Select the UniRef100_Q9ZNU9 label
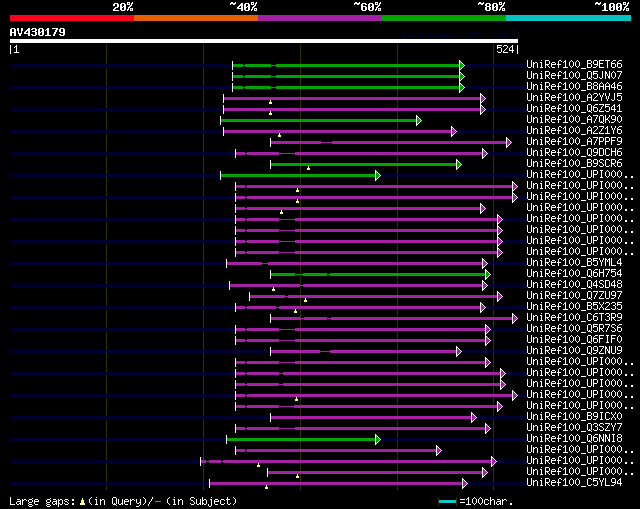 click(x=574, y=351)
